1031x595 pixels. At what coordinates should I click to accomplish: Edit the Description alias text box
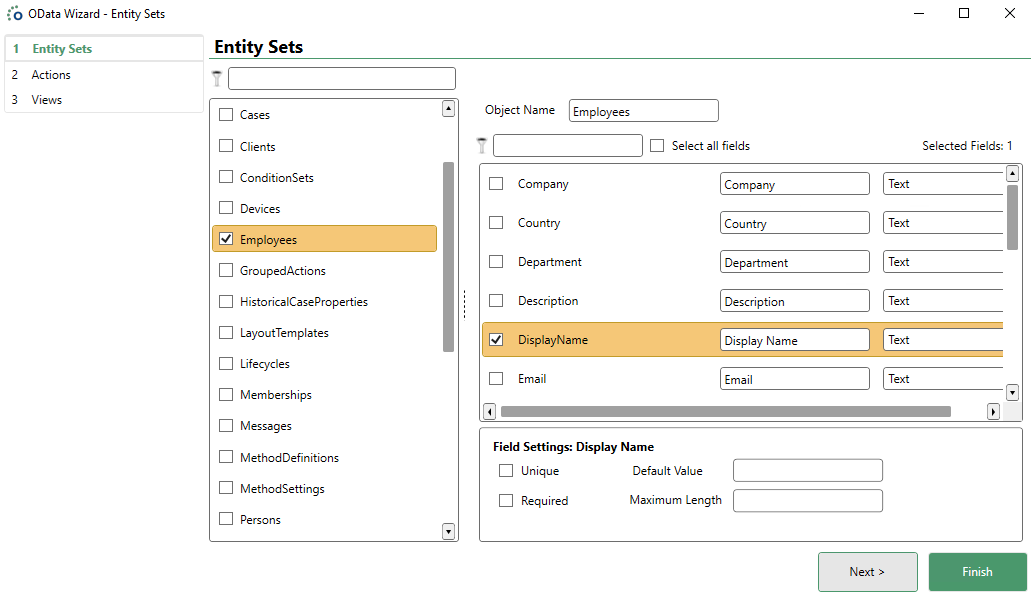click(795, 301)
